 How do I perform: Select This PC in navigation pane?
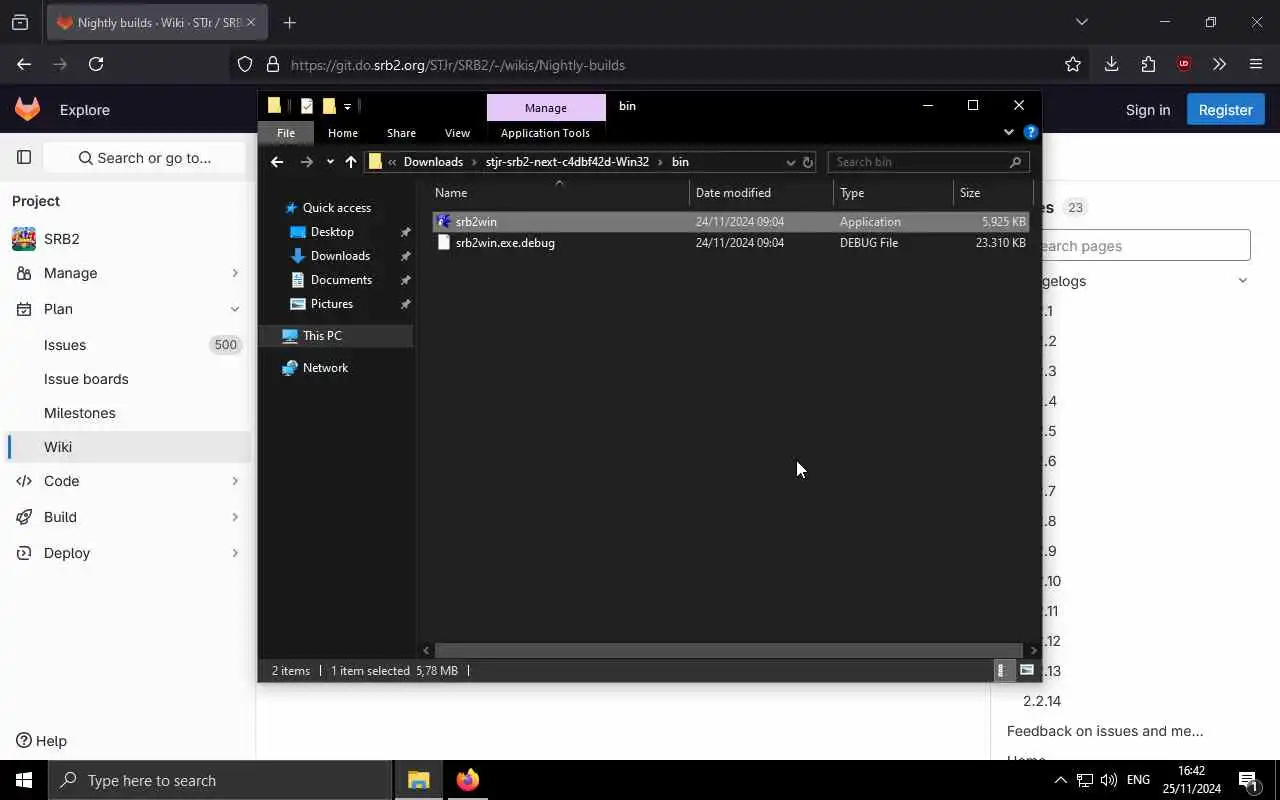point(337,336)
